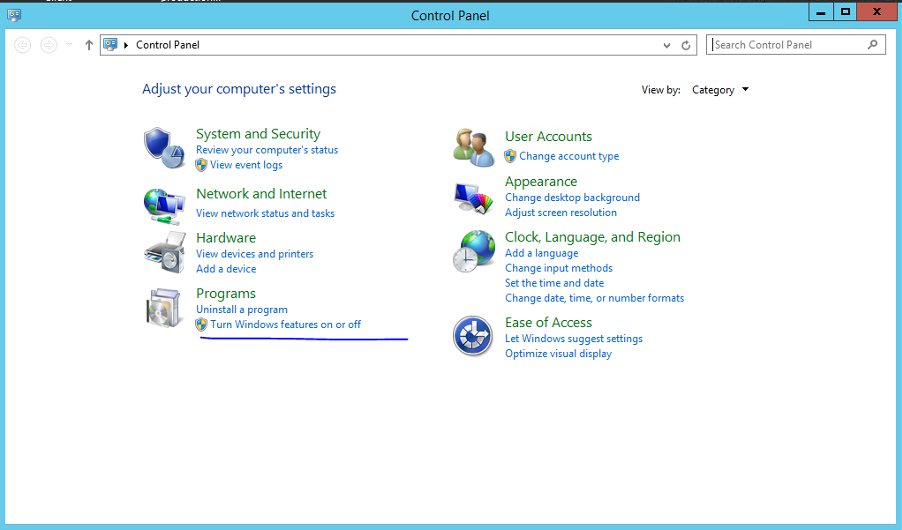
Task: Click the Control Panel title bar icon
Action: pos(14,15)
